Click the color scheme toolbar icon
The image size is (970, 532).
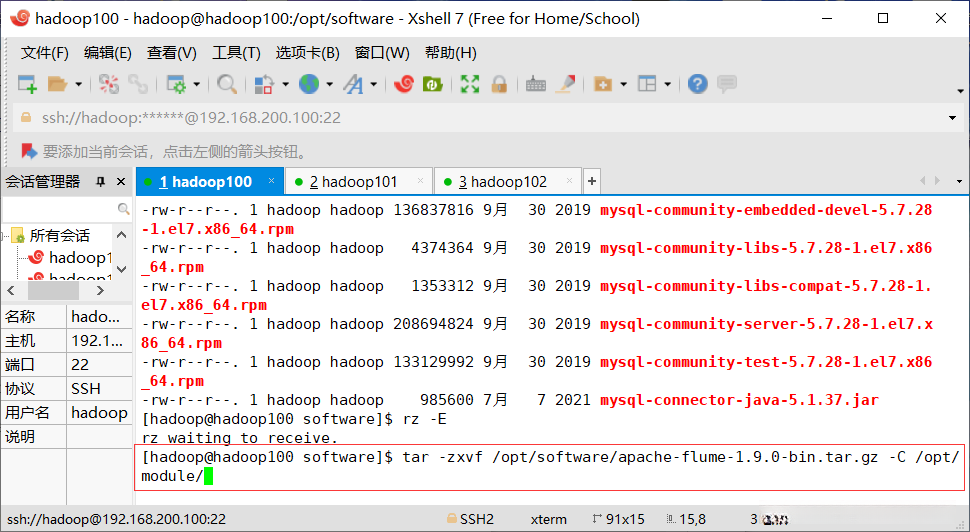tap(265, 84)
